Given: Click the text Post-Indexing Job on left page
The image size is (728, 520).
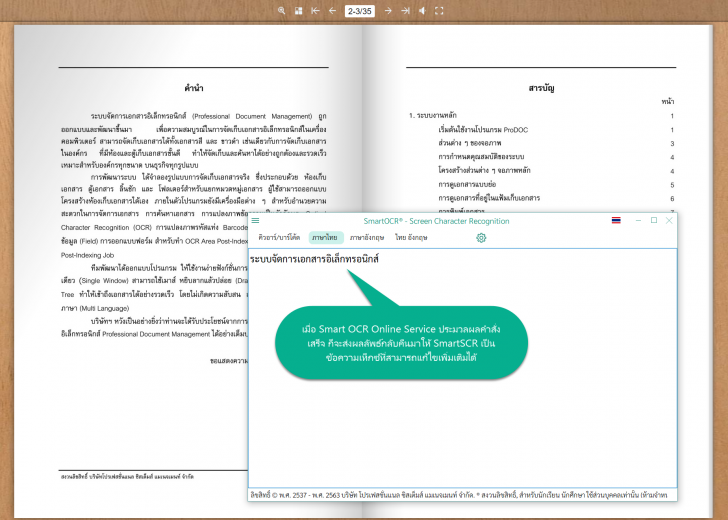Looking at the screenshot, I should pos(87,255).
